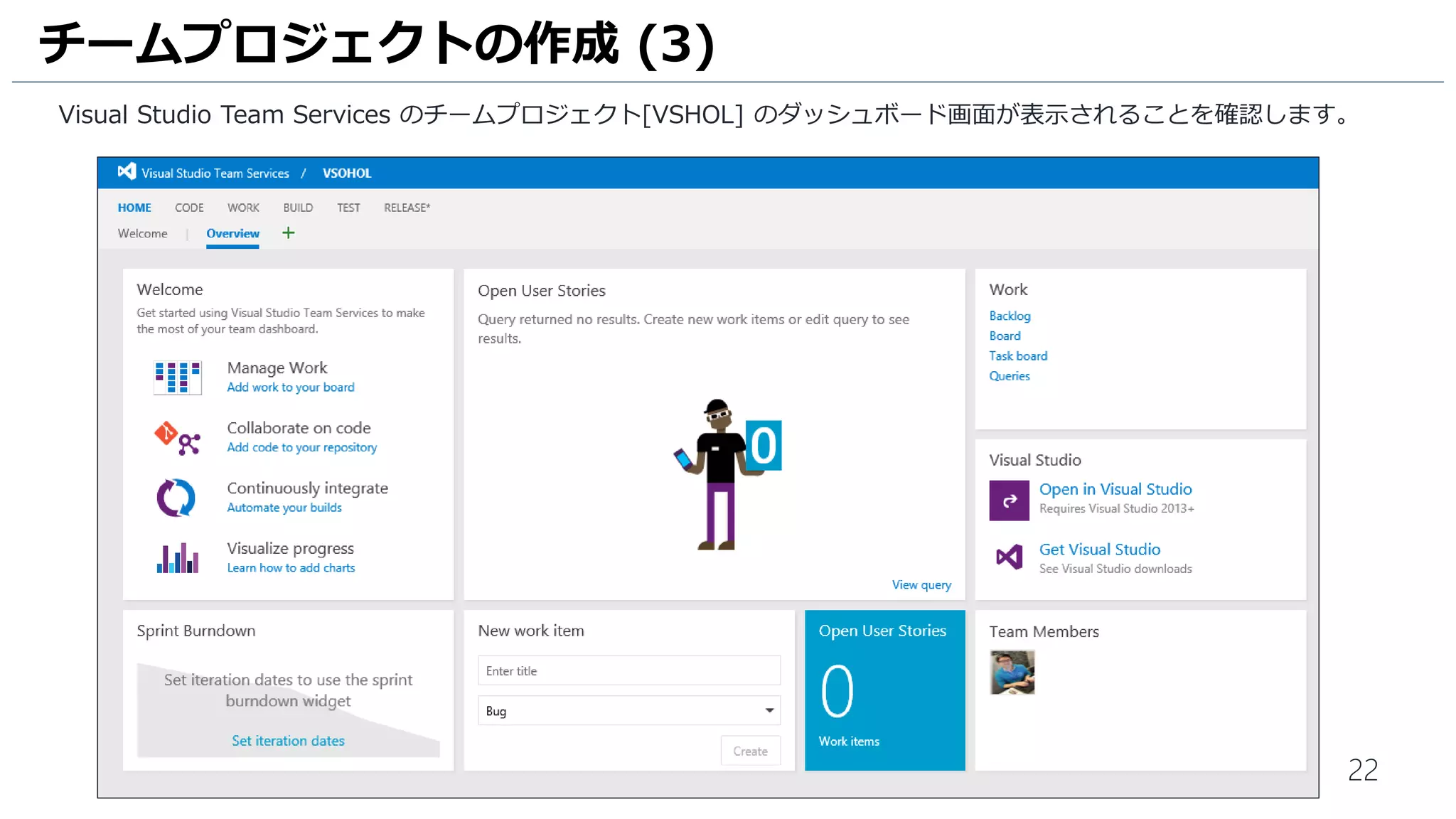Click the zero-results character illustration
This screenshot has width=1456, height=819.
pyautogui.click(x=727, y=474)
